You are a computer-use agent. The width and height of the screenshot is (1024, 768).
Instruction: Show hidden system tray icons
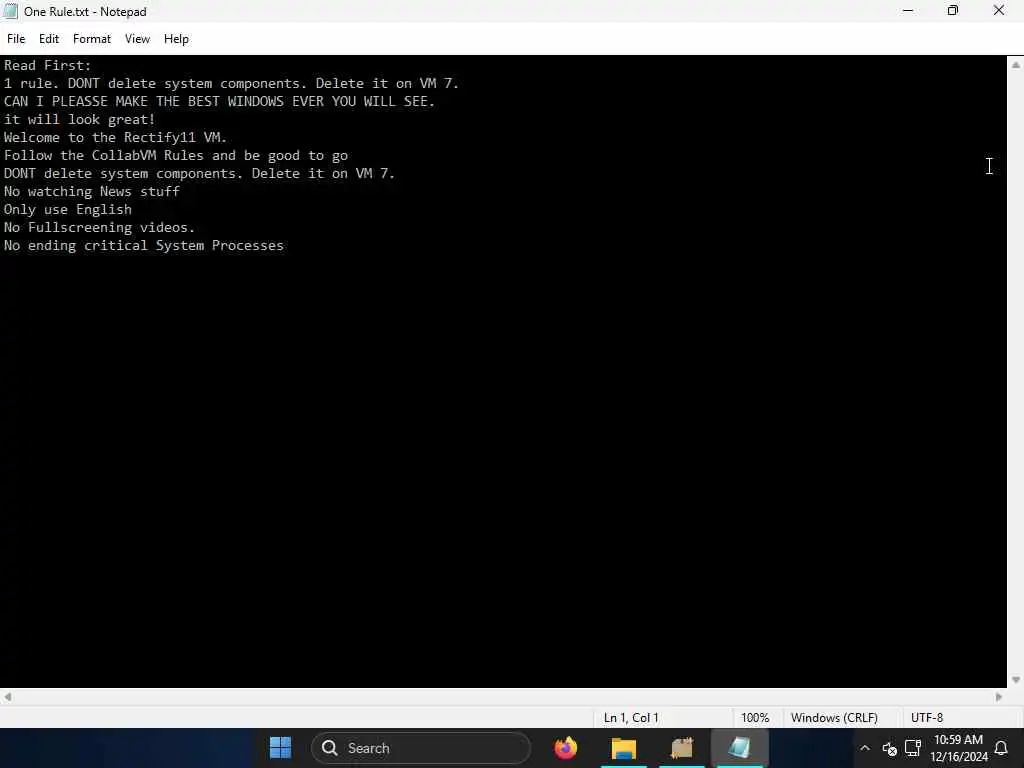865,748
